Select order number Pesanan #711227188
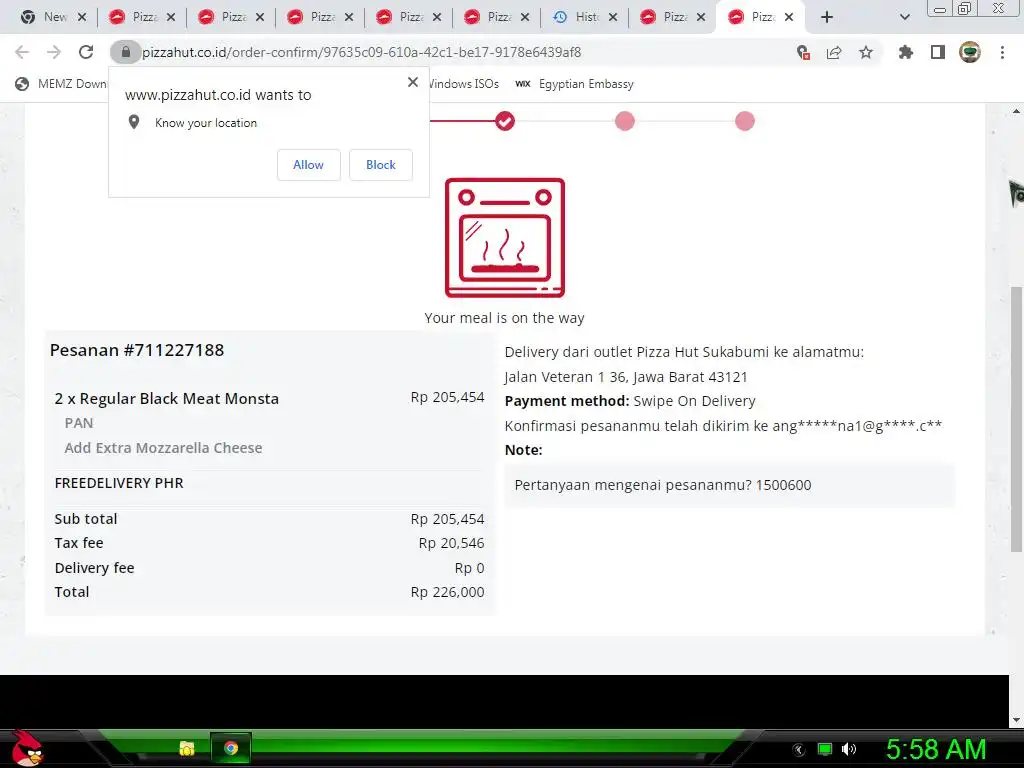Image resolution: width=1024 pixels, height=768 pixels. 137,350
